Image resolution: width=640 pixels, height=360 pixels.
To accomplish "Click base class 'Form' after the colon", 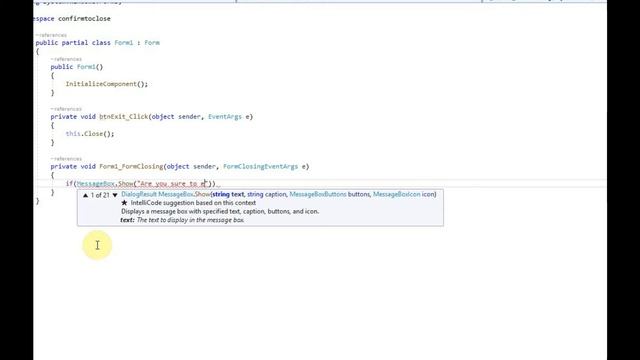I will pos(152,42).
